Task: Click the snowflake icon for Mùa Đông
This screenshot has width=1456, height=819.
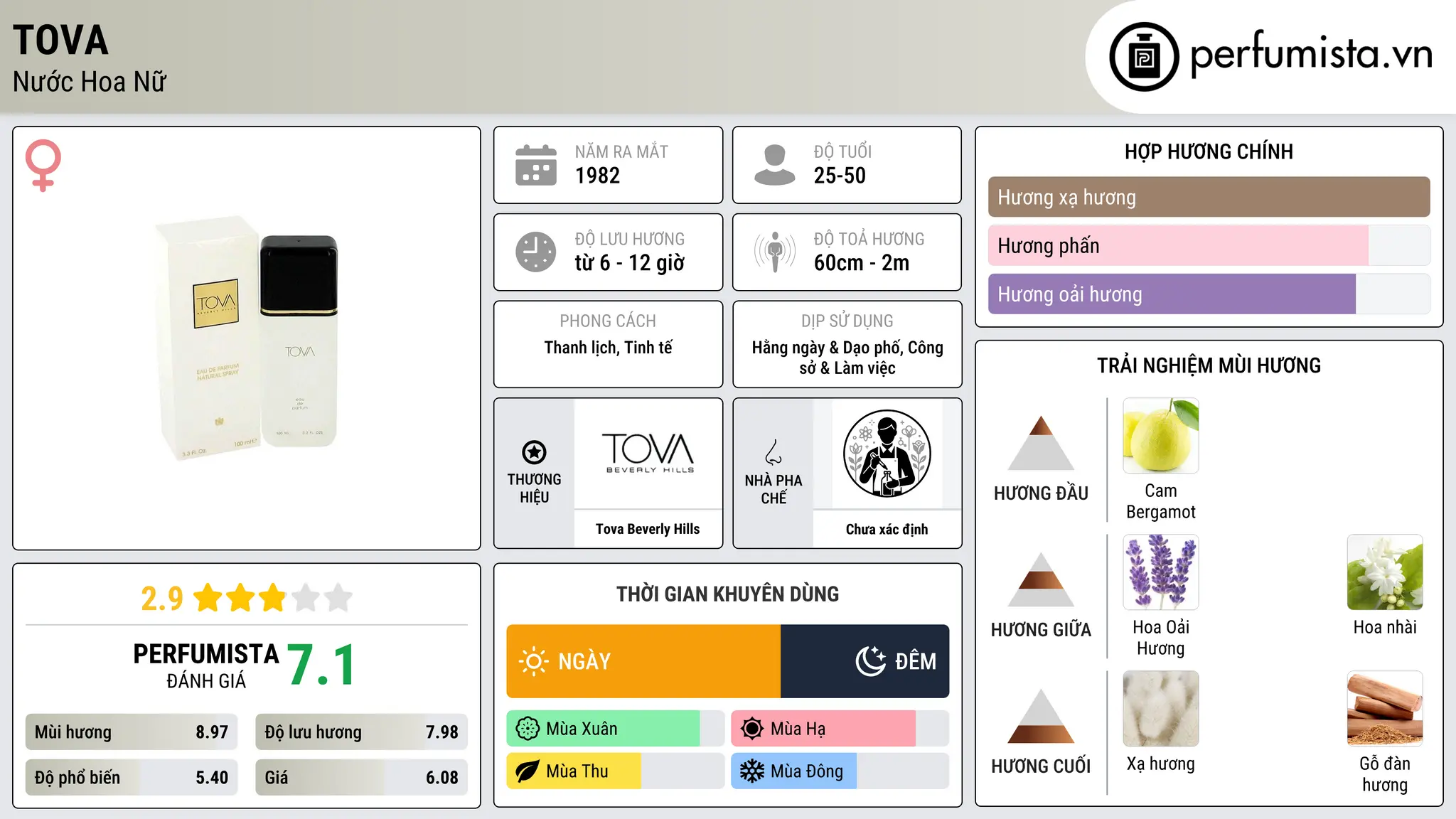Action: [752, 771]
